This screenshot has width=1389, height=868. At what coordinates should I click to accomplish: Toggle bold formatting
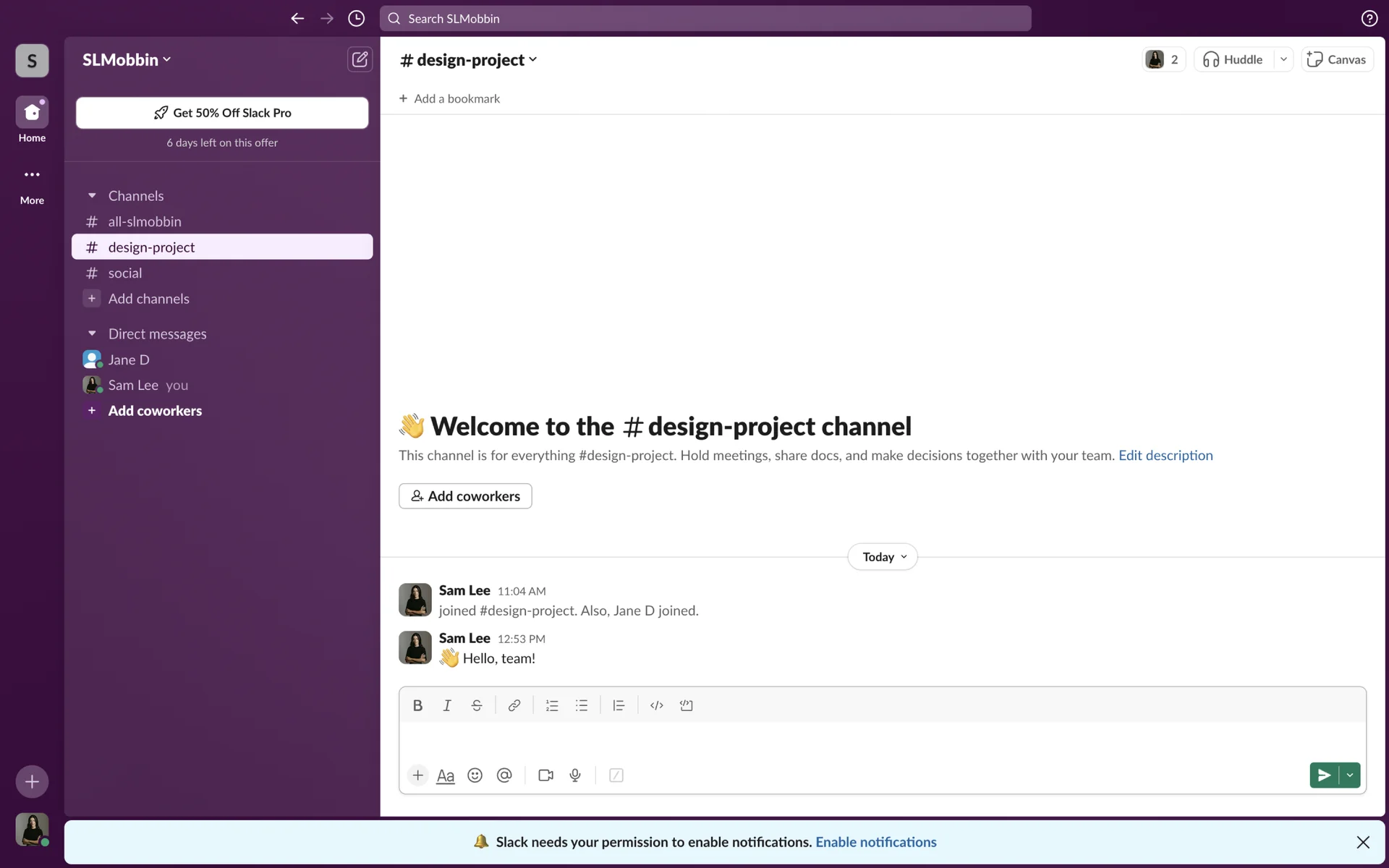click(x=417, y=705)
